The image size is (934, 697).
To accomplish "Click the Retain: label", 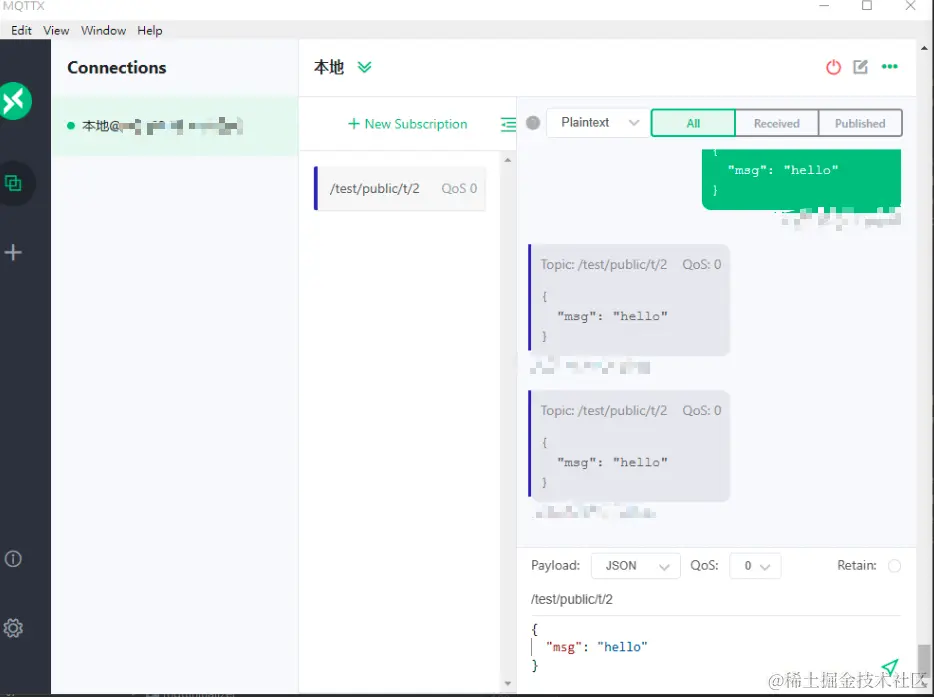I will tap(857, 565).
